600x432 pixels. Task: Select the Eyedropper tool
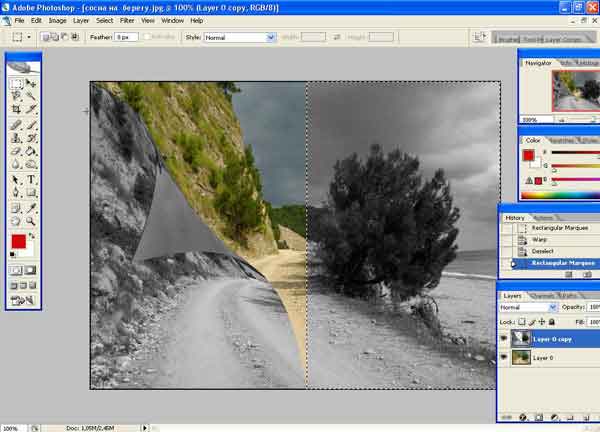point(31,208)
